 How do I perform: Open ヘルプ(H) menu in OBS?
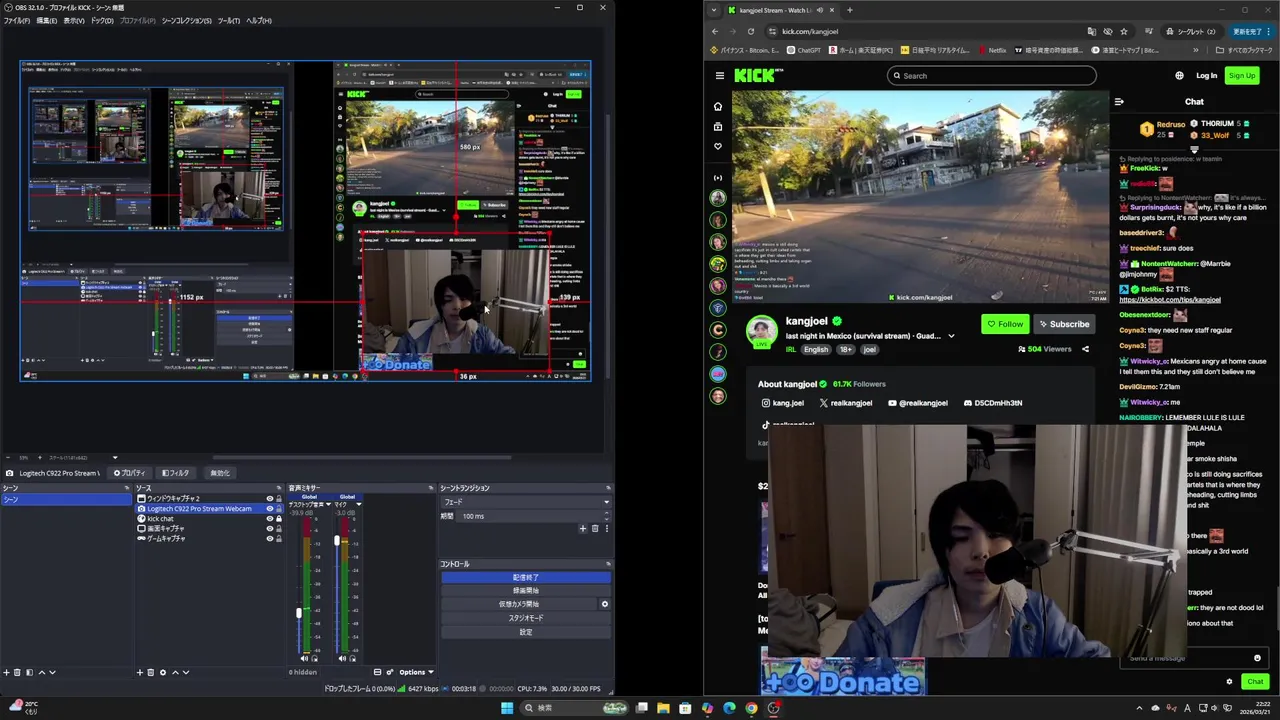click(258, 21)
